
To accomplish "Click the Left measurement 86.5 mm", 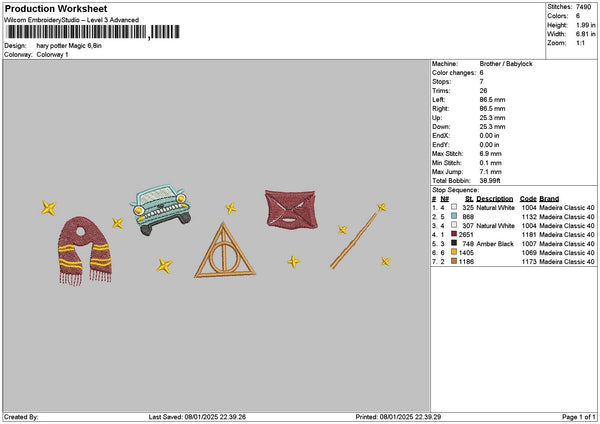I will pyautogui.click(x=492, y=99).
